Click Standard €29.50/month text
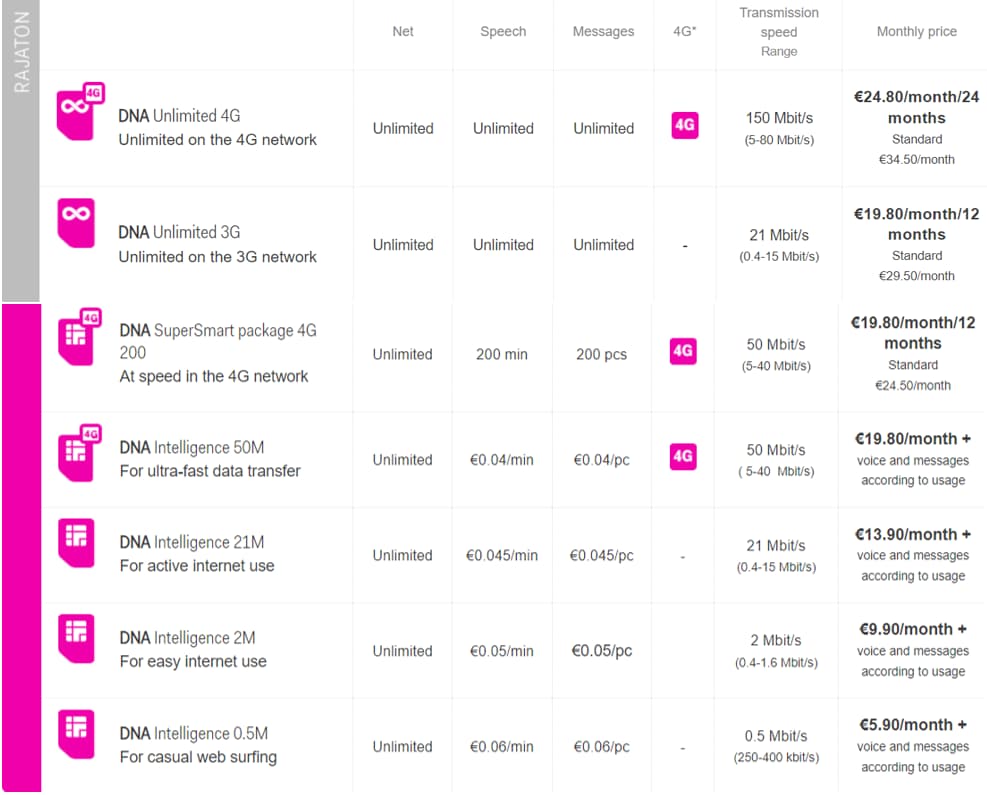987x795 pixels. click(x=916, y=266)
